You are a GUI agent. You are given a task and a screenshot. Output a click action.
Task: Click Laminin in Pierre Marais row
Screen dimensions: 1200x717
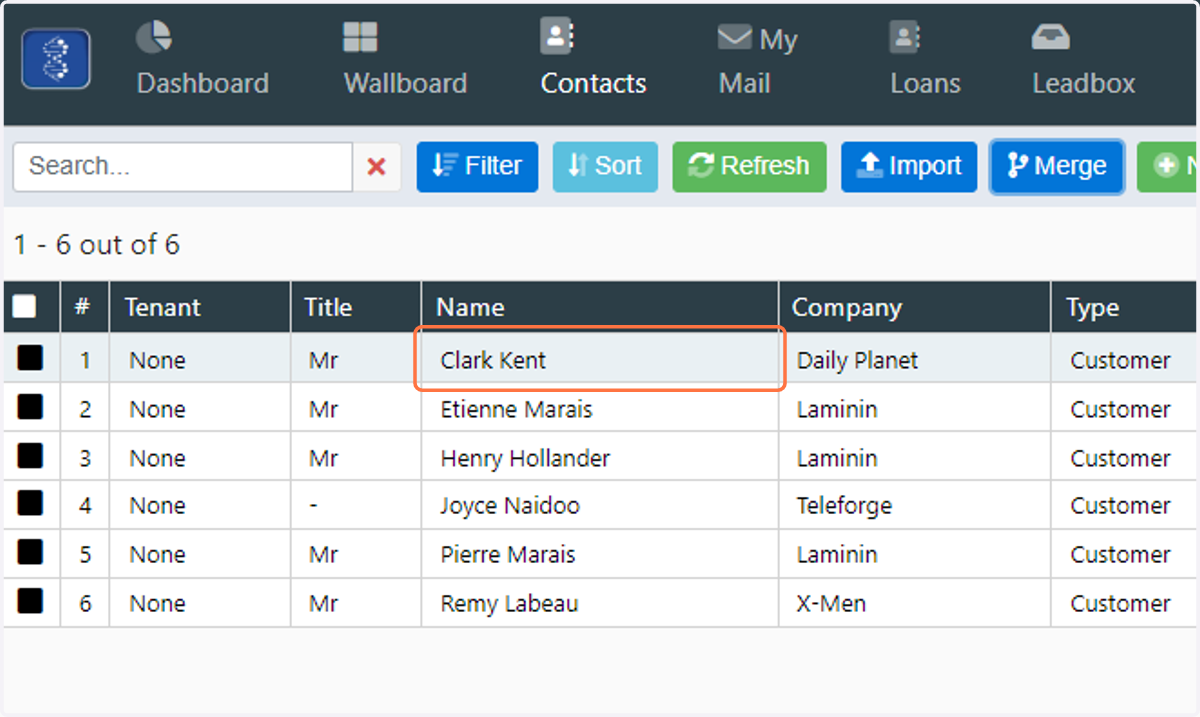[837, 555]
